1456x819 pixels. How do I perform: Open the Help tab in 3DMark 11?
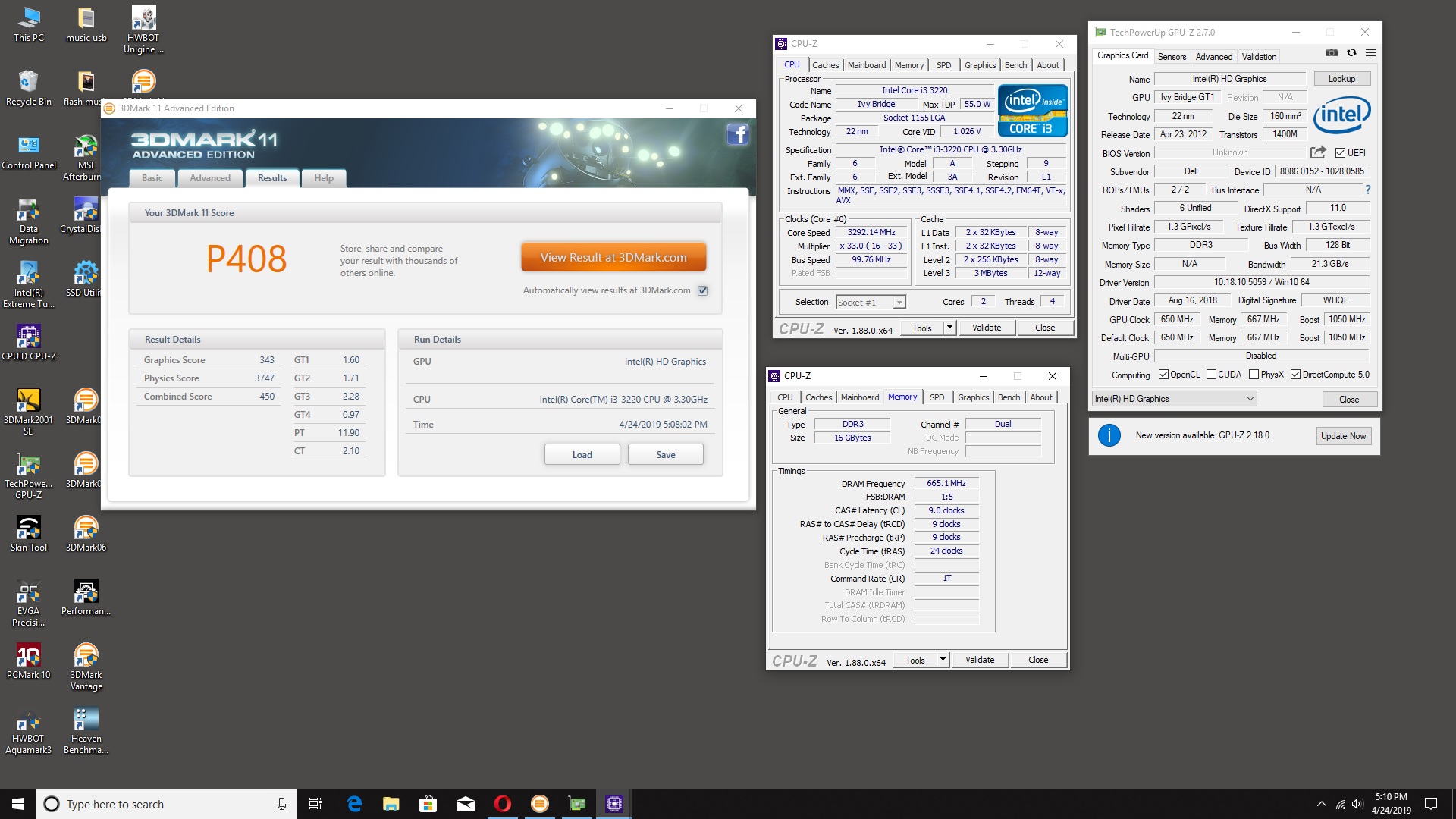[x=324, y=178]
